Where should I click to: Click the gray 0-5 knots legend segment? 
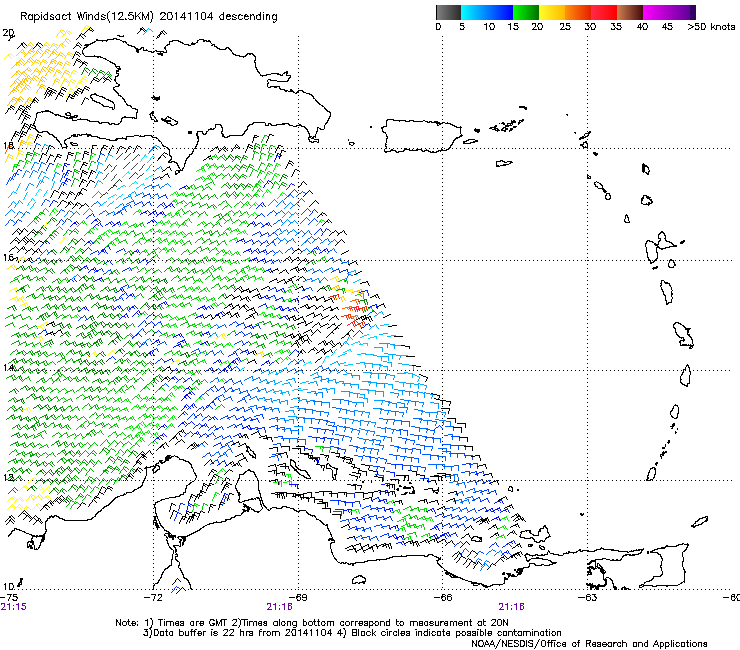click(x=448, y=12)
